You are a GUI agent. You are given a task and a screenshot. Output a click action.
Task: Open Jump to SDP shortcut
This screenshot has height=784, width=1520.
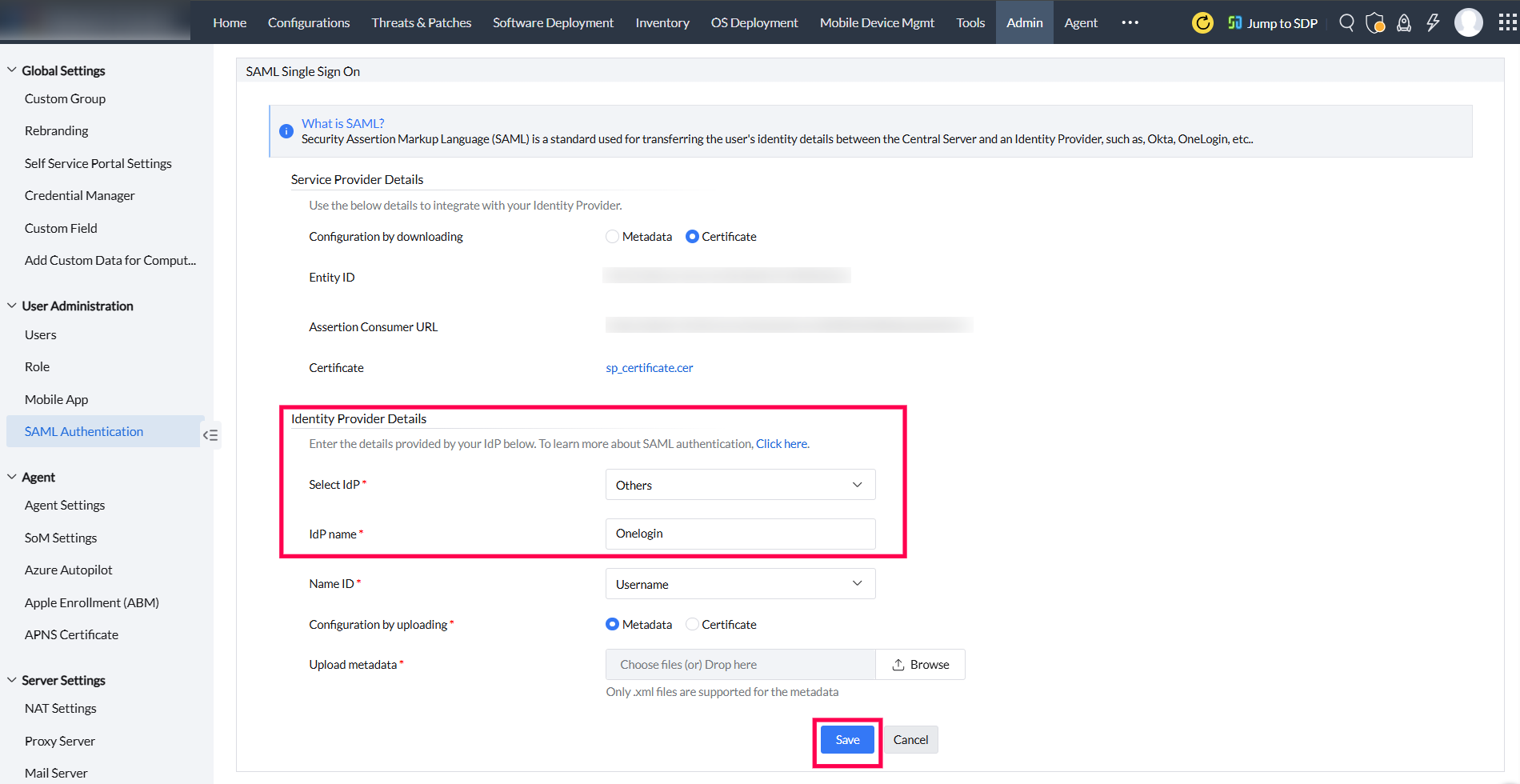pos(1273,23)
